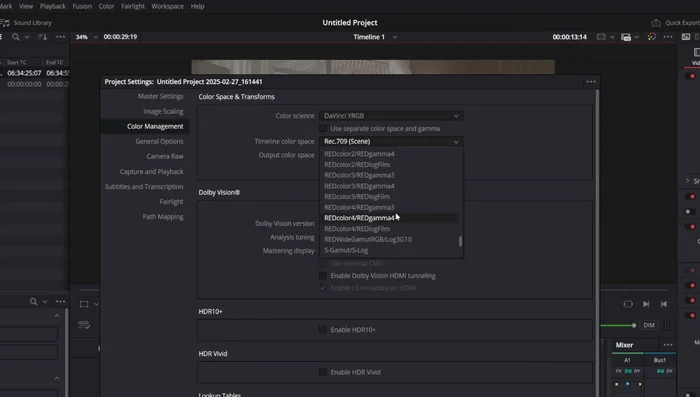Viewport: 700px width, 397px height.
Task: Go to Master Settings section
Action: pos(160,96)
